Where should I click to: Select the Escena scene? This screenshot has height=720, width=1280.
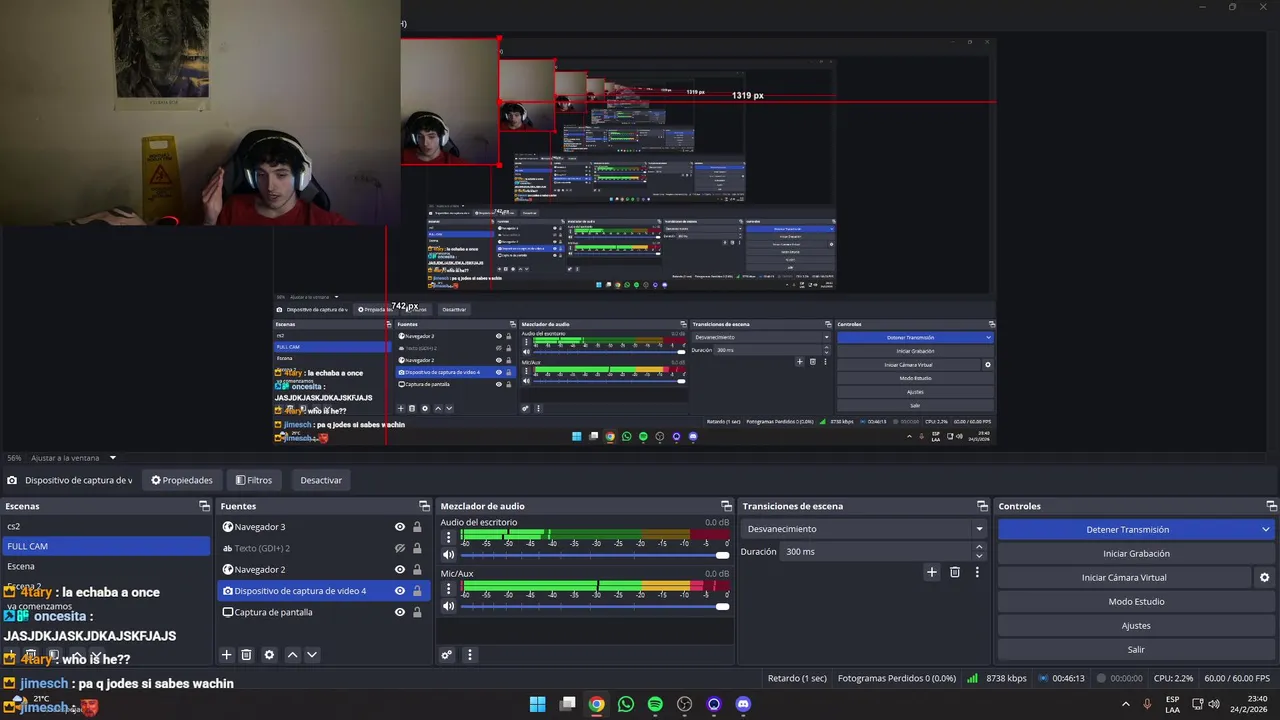(106, 566)
